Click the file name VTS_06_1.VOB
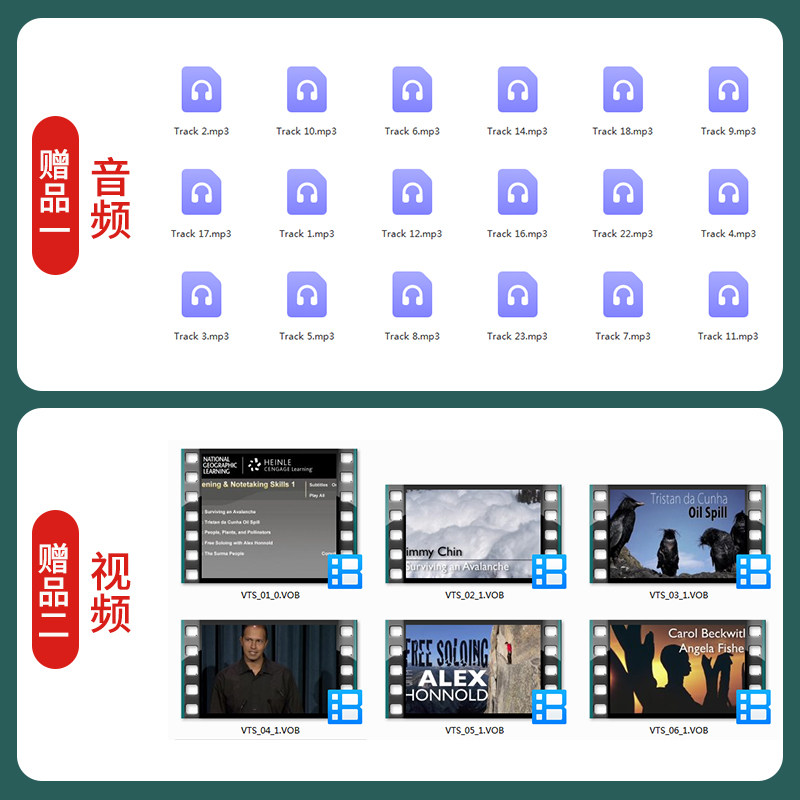Screen dimensions: 800x800 679,730
